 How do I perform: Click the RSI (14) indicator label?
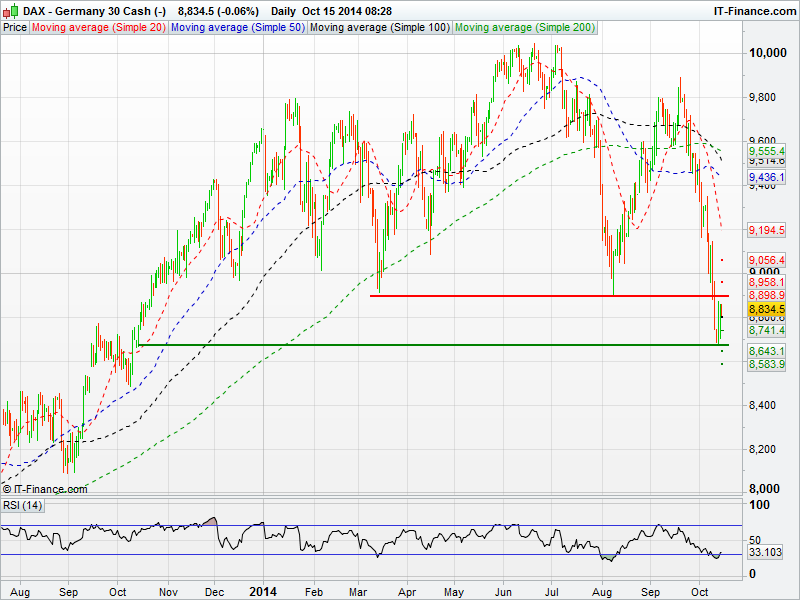point(22,506)
